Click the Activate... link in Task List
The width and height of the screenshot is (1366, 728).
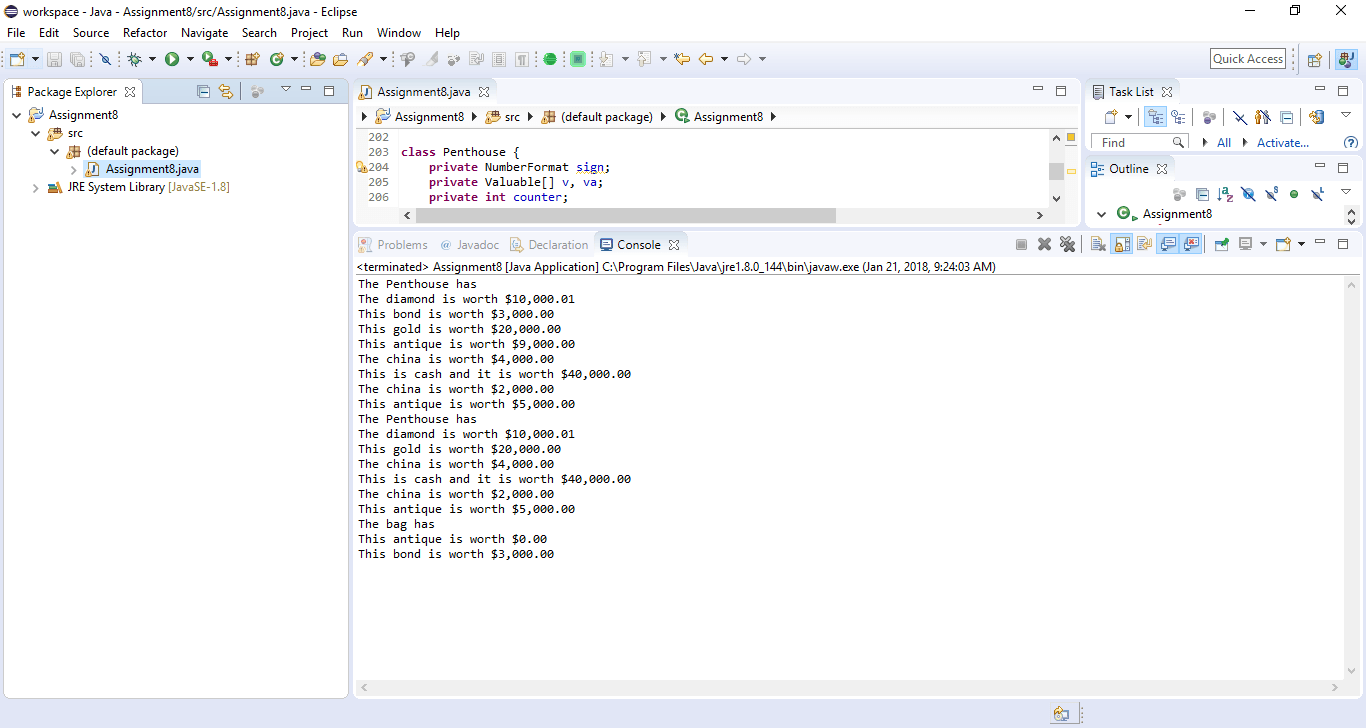tap(1283, 143)
